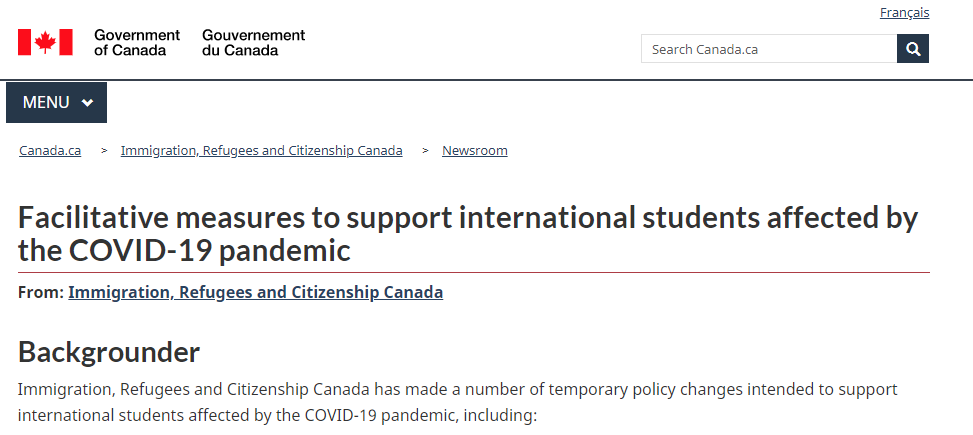973x435 pixels.
Task: Click the intro paragraph about temporary policy changes
Action: [x=457, y=402]
